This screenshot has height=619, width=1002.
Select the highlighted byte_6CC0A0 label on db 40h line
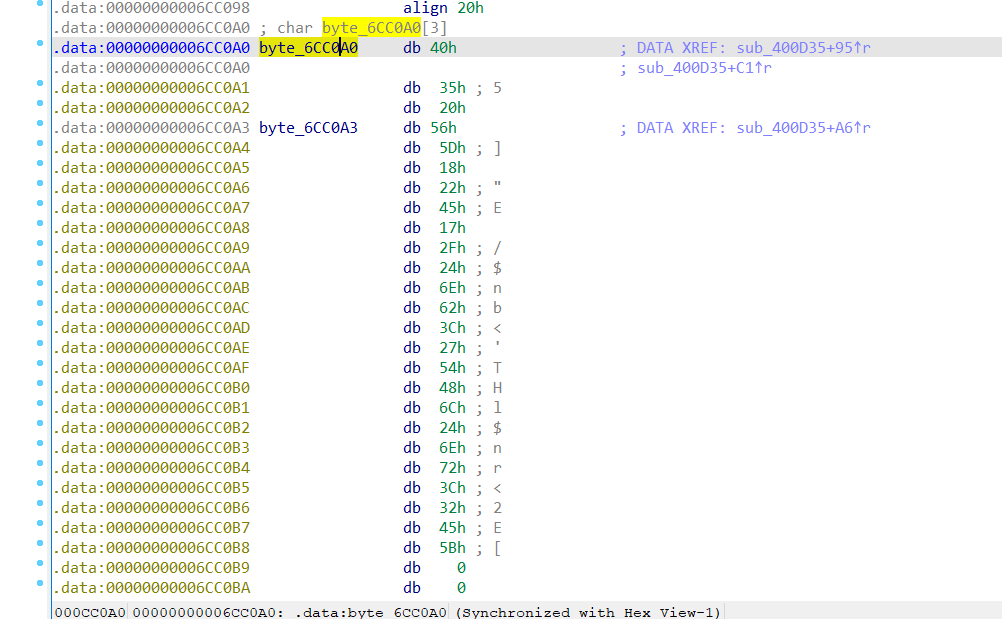tap(308, 48)
